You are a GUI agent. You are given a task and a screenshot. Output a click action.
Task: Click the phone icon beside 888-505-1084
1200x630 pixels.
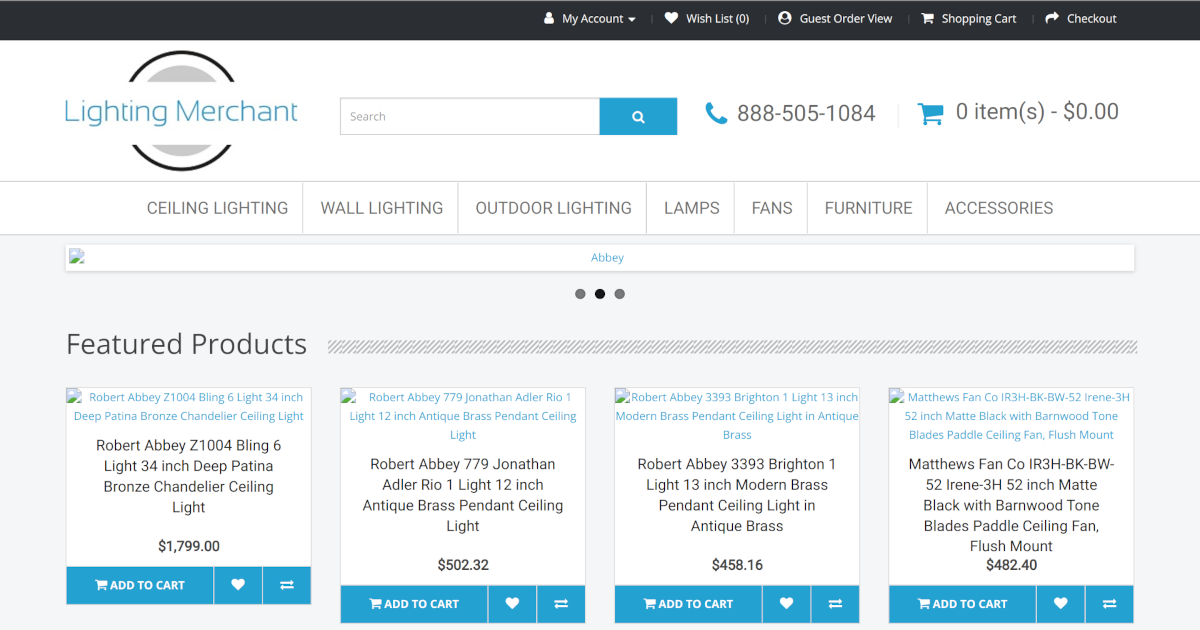click(x=716, y=113)
